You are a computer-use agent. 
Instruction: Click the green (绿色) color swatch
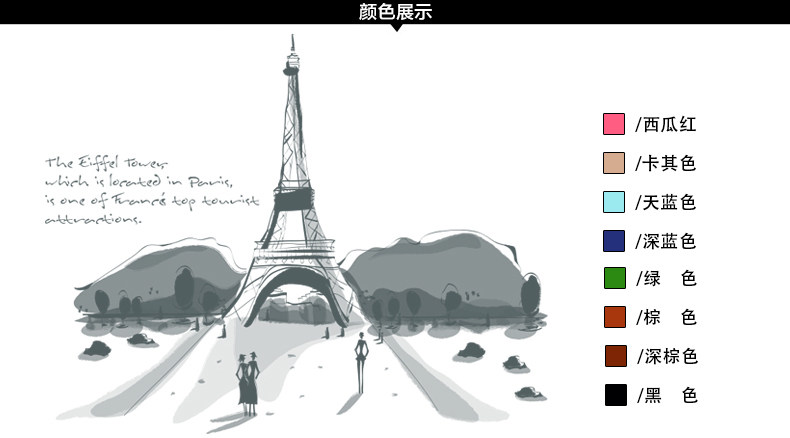tap(614, 279)
